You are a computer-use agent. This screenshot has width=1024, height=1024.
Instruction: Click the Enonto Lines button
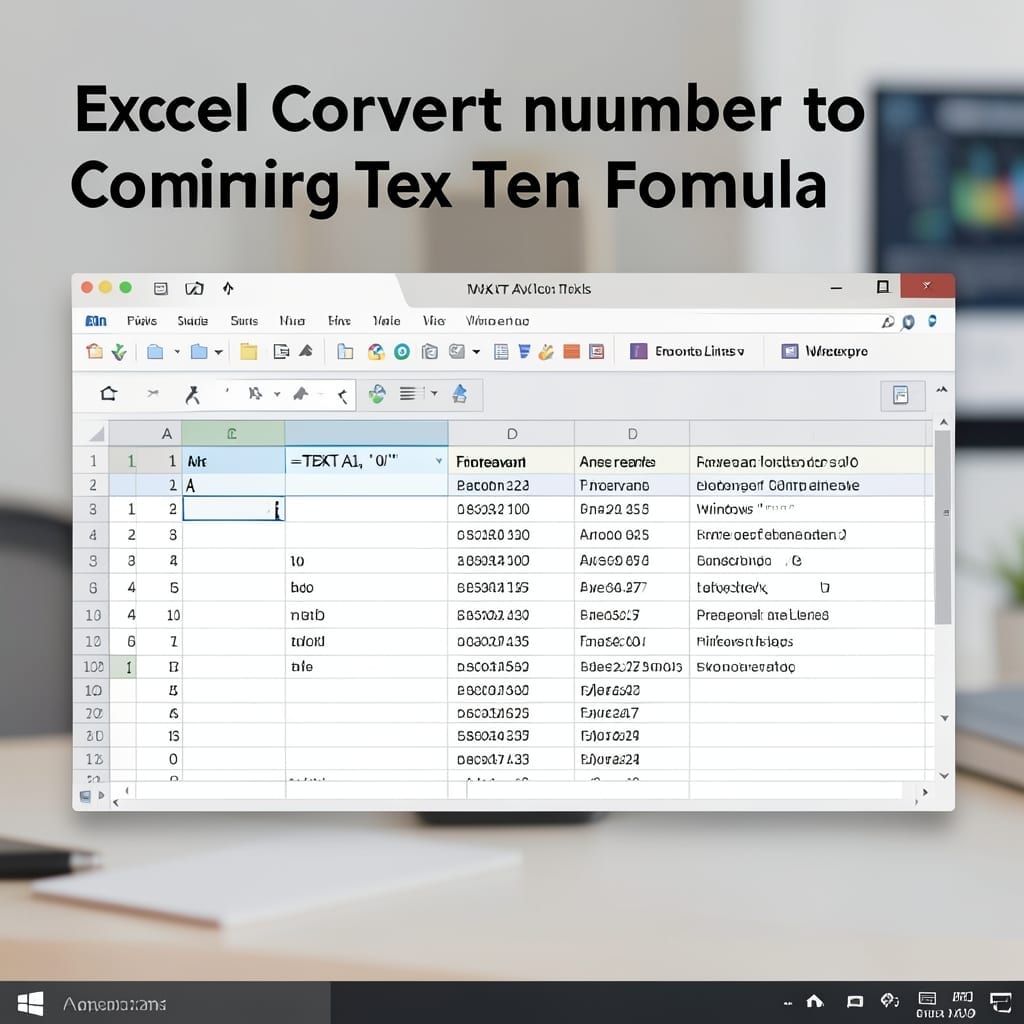click(x=687, y=351)
